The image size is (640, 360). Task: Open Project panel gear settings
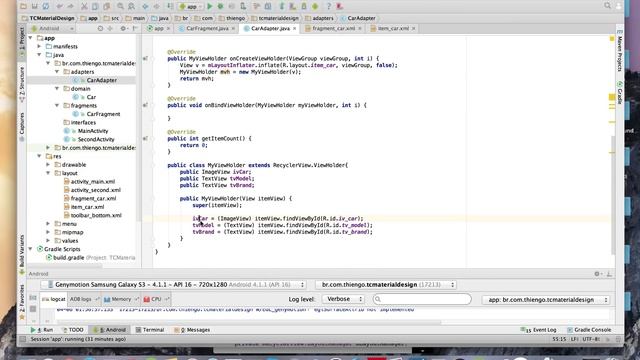pos(123,29)
